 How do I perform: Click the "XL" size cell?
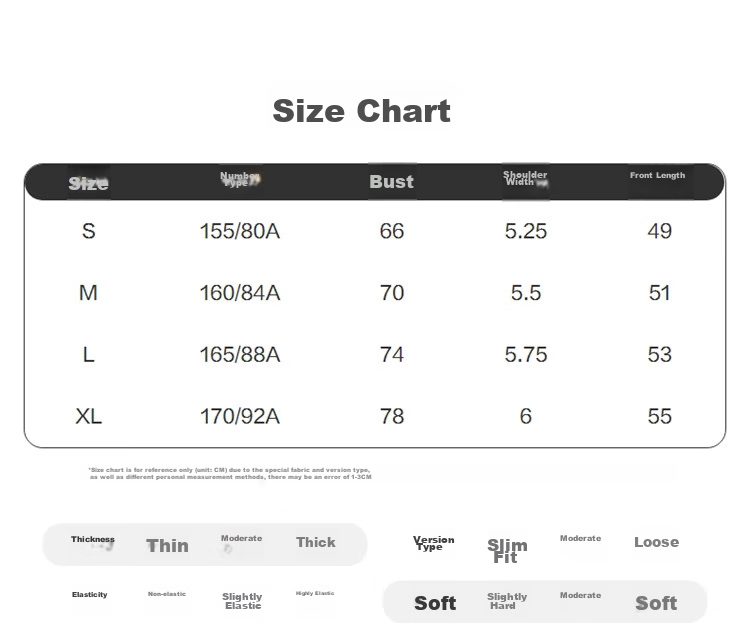coord(88,416)
